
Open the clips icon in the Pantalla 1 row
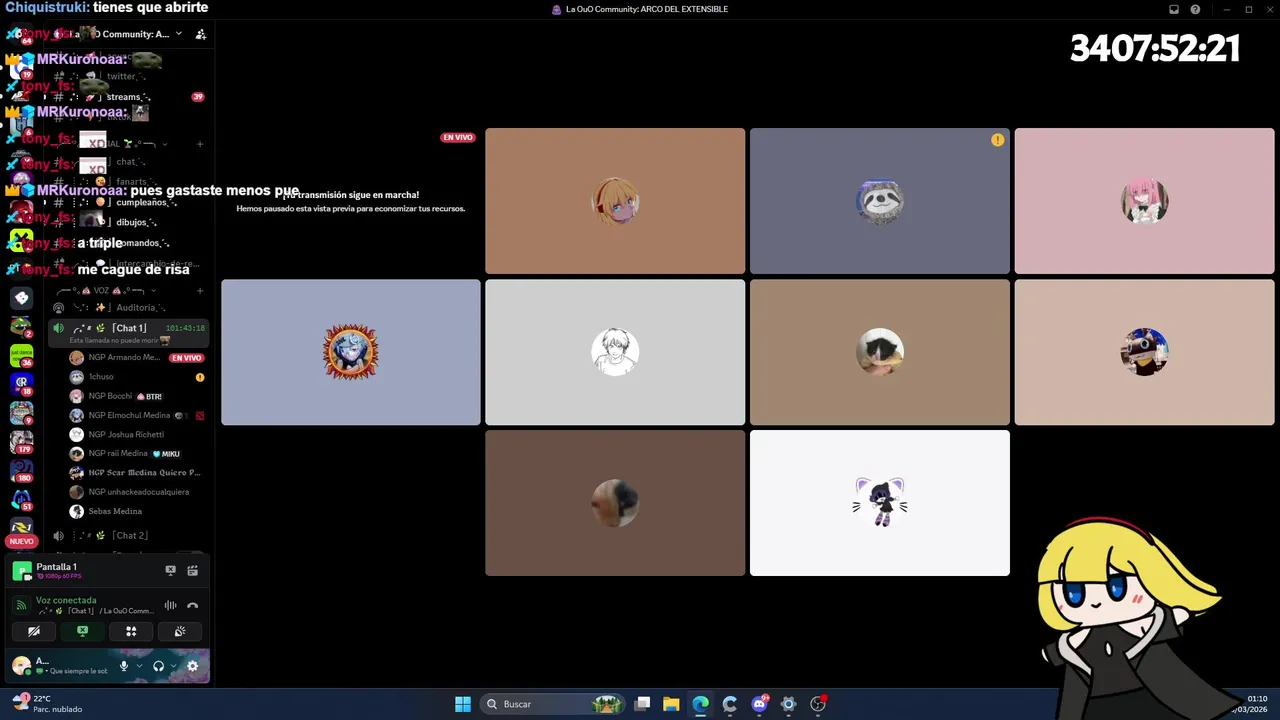pyautogui.click(x=192, y=570)
